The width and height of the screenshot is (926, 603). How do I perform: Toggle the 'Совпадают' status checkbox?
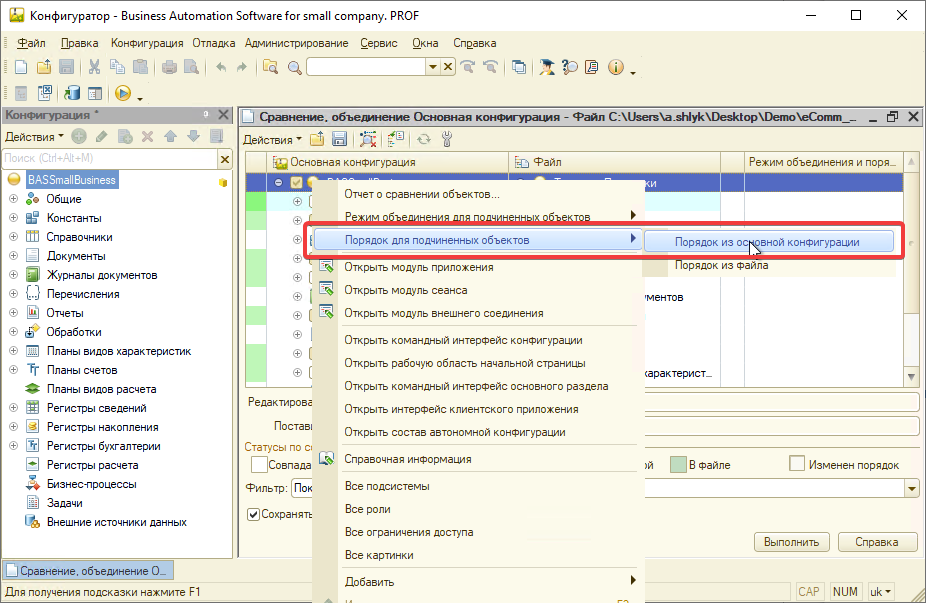coord(259,464)
